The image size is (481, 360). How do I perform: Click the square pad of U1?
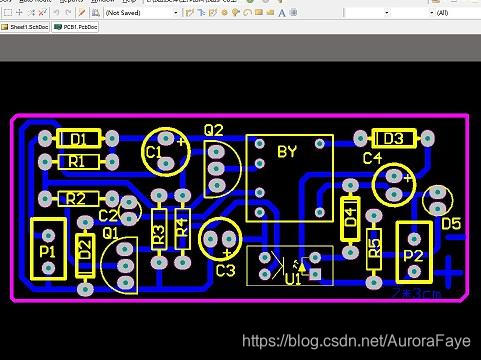pos(315,274)
